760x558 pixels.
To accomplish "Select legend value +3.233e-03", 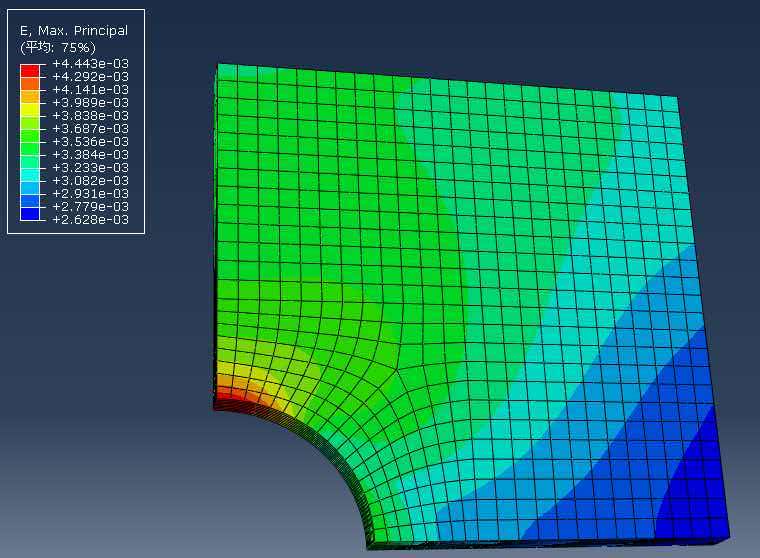I will (x=90, y=168).
